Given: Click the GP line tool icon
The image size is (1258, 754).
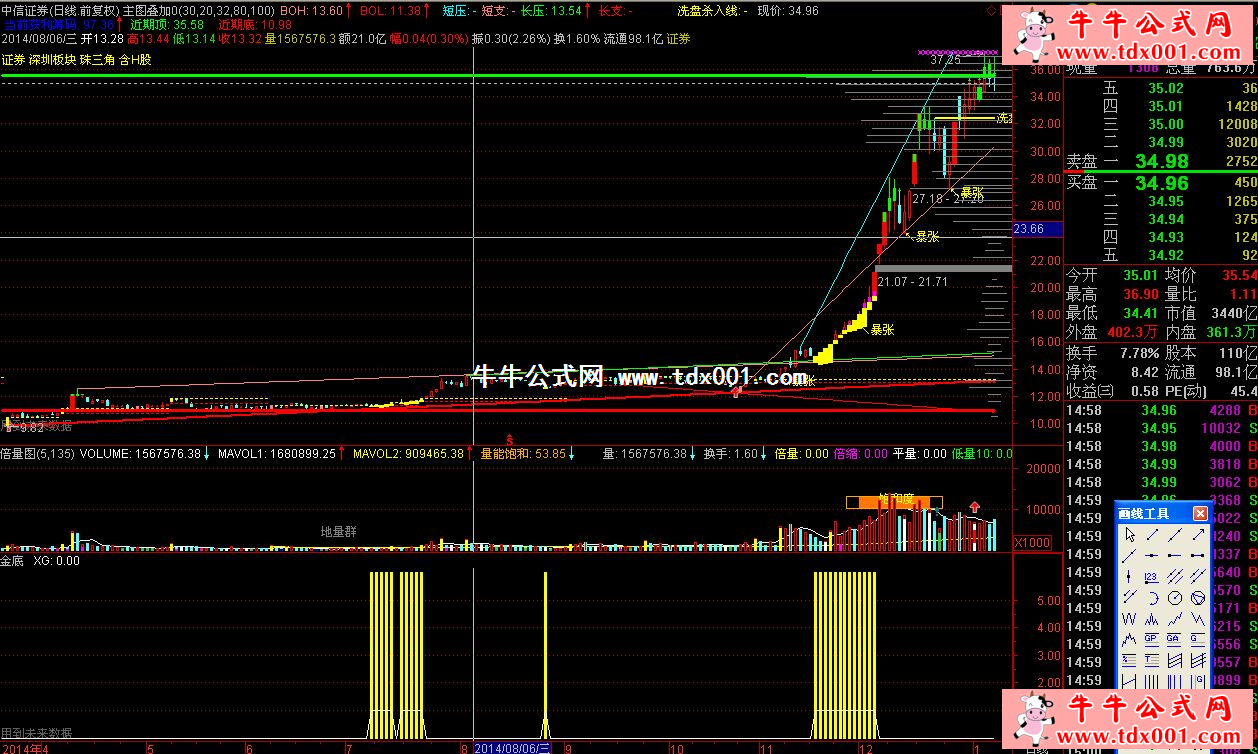Looking at the screenshot, I should (1151, 639).
